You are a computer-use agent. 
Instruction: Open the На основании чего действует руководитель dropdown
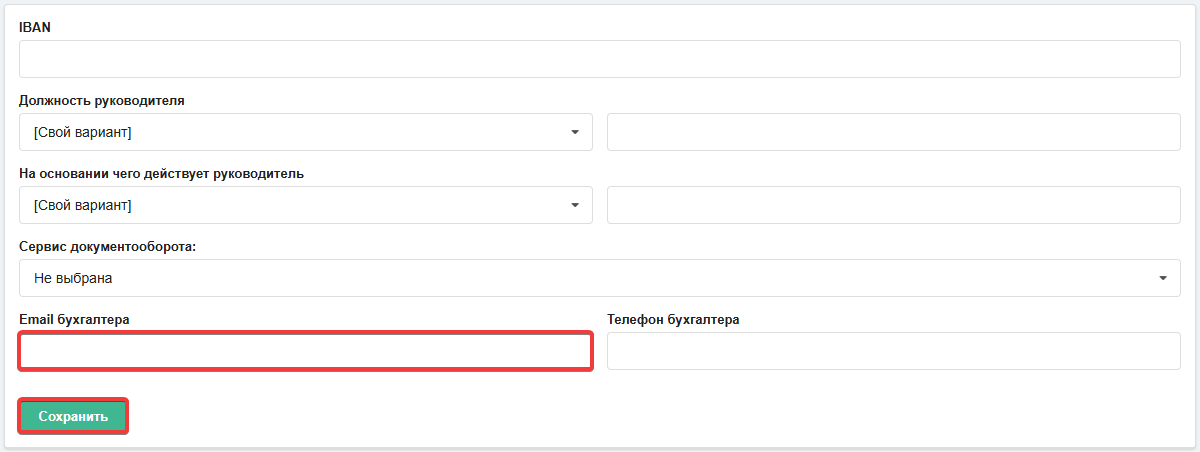(x=306, y=205)
